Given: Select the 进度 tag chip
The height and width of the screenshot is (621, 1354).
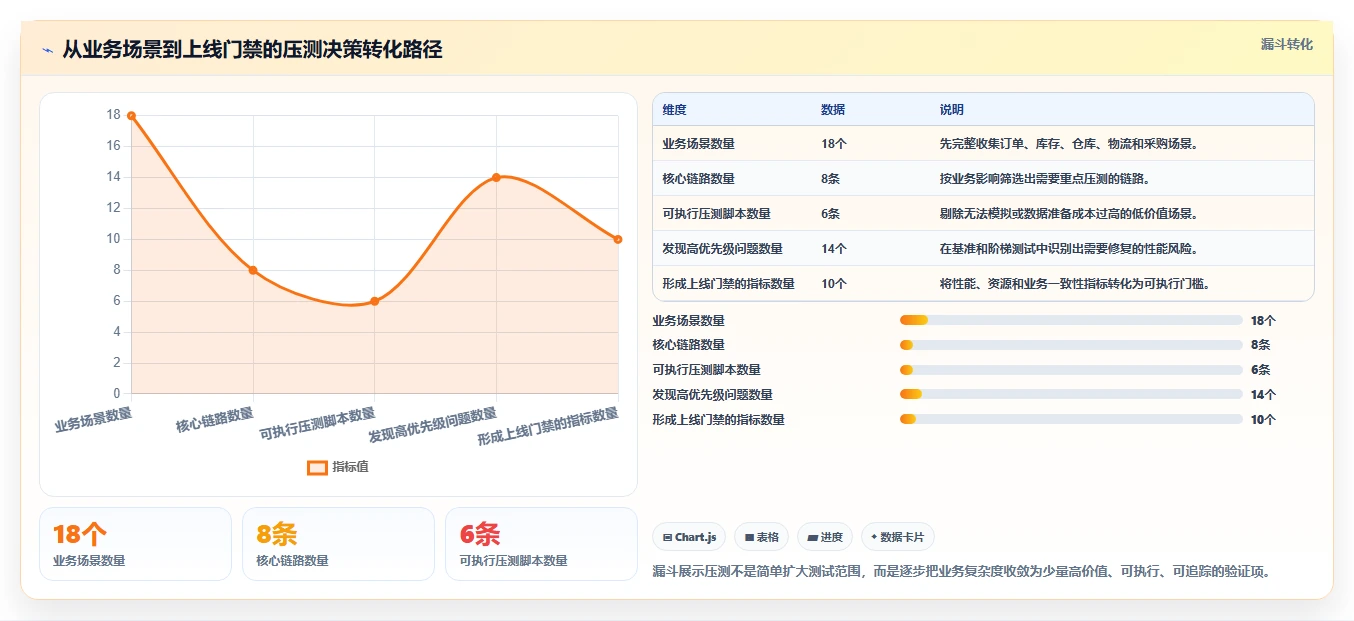Looking at the screenshot, I should tap(825, 537).
